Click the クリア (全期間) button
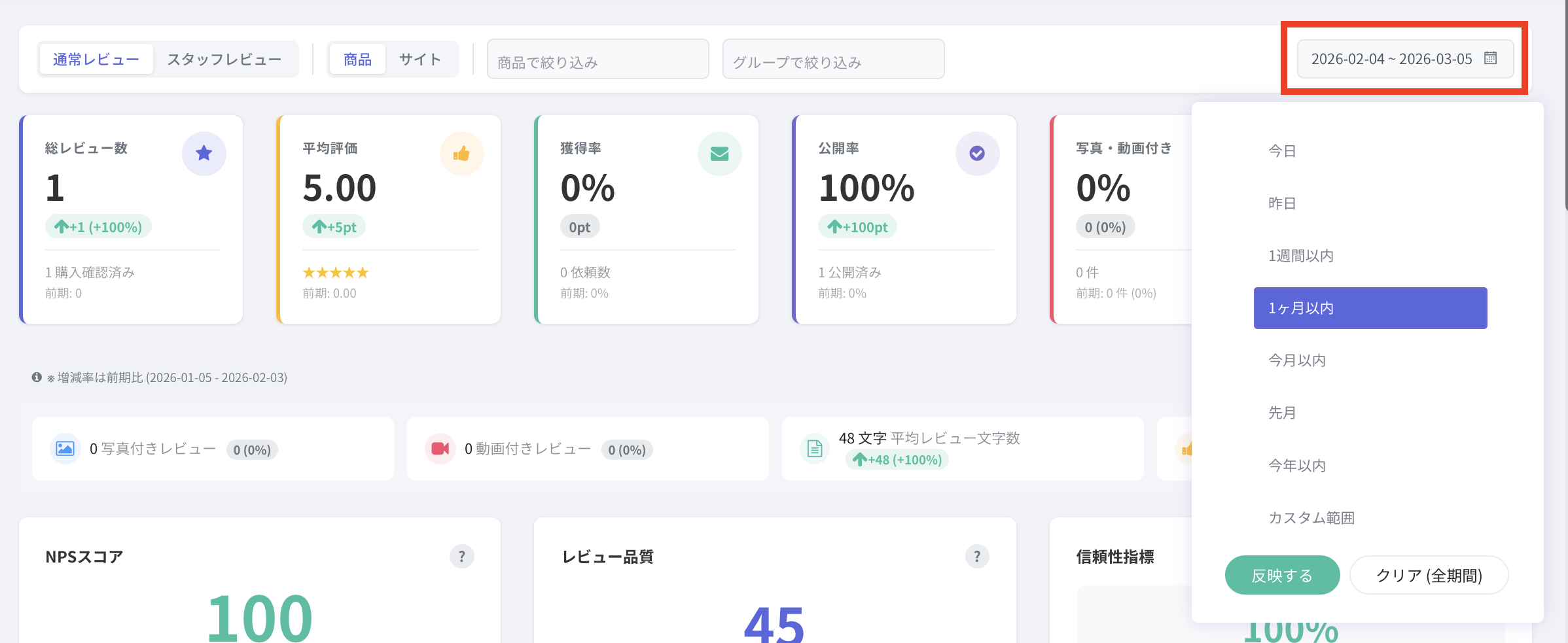 [1429, 576]
